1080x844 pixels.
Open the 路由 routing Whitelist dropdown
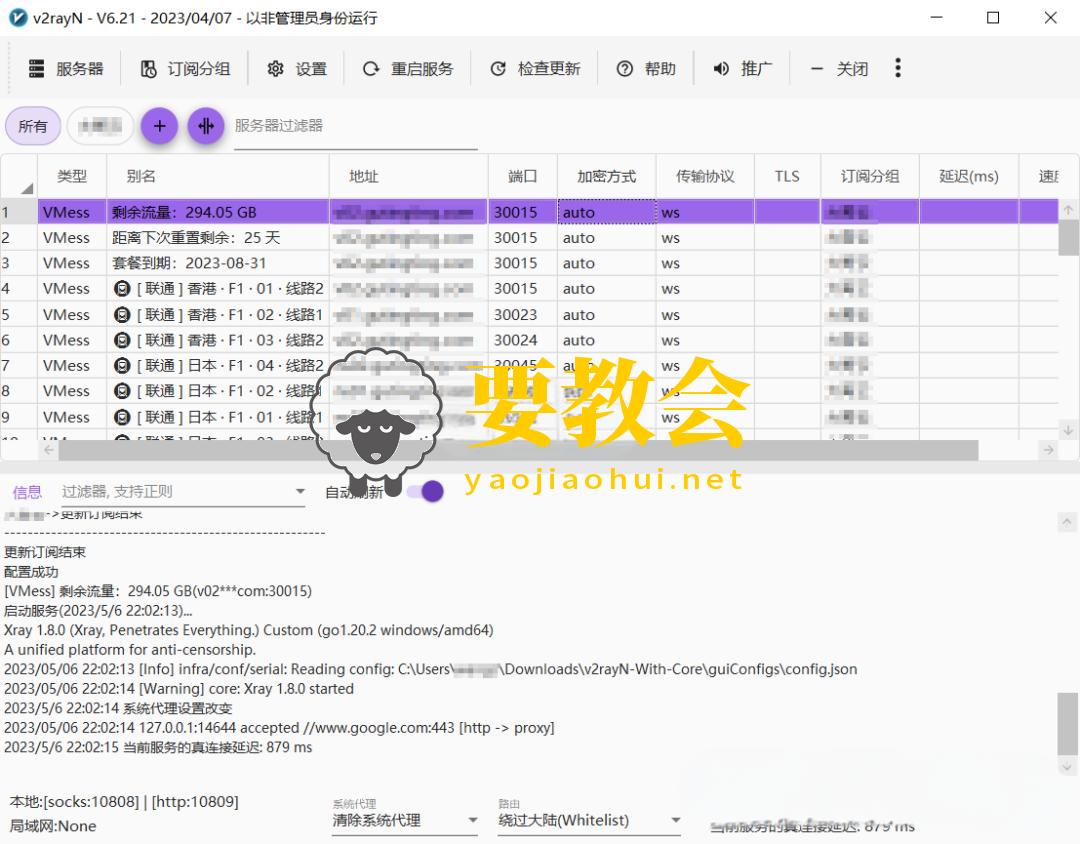pos(590,820)
